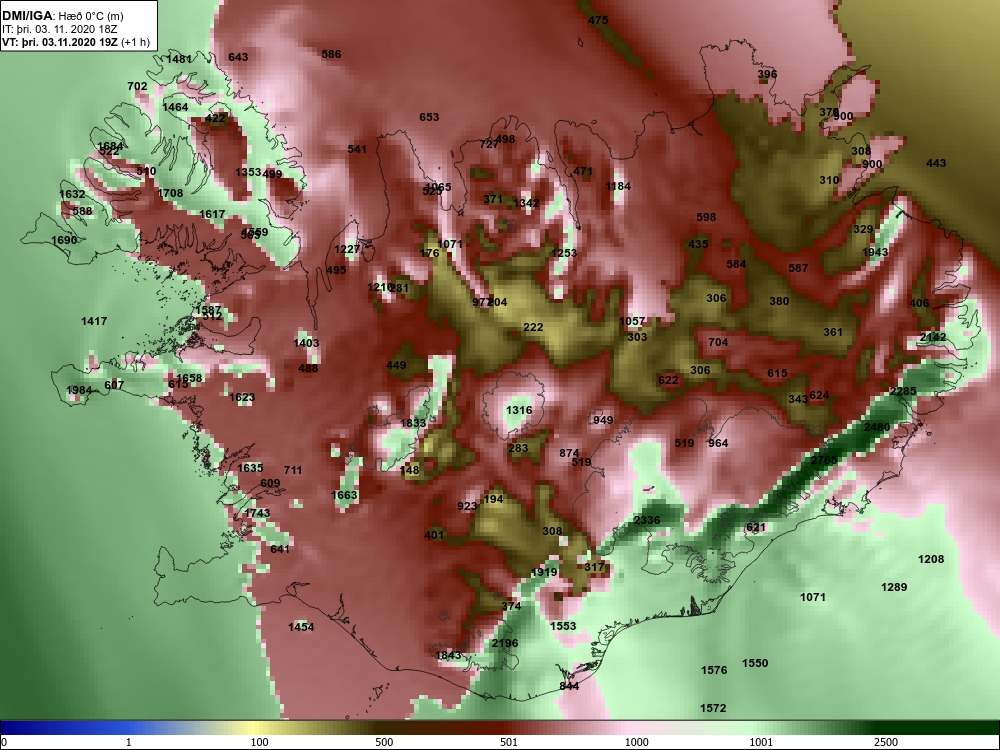
Task: Click the map value '2336'
Action: pos(647,520)
